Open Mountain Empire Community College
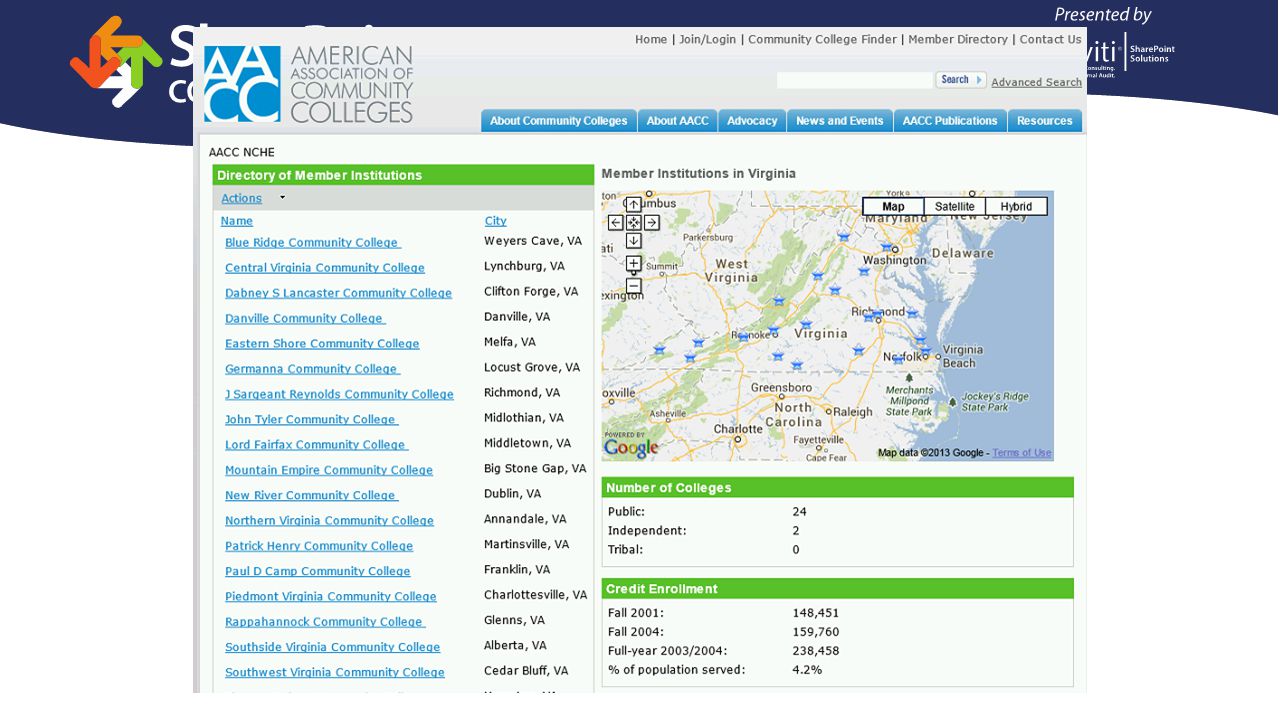Screen dimensions: 1280x720 329,470
